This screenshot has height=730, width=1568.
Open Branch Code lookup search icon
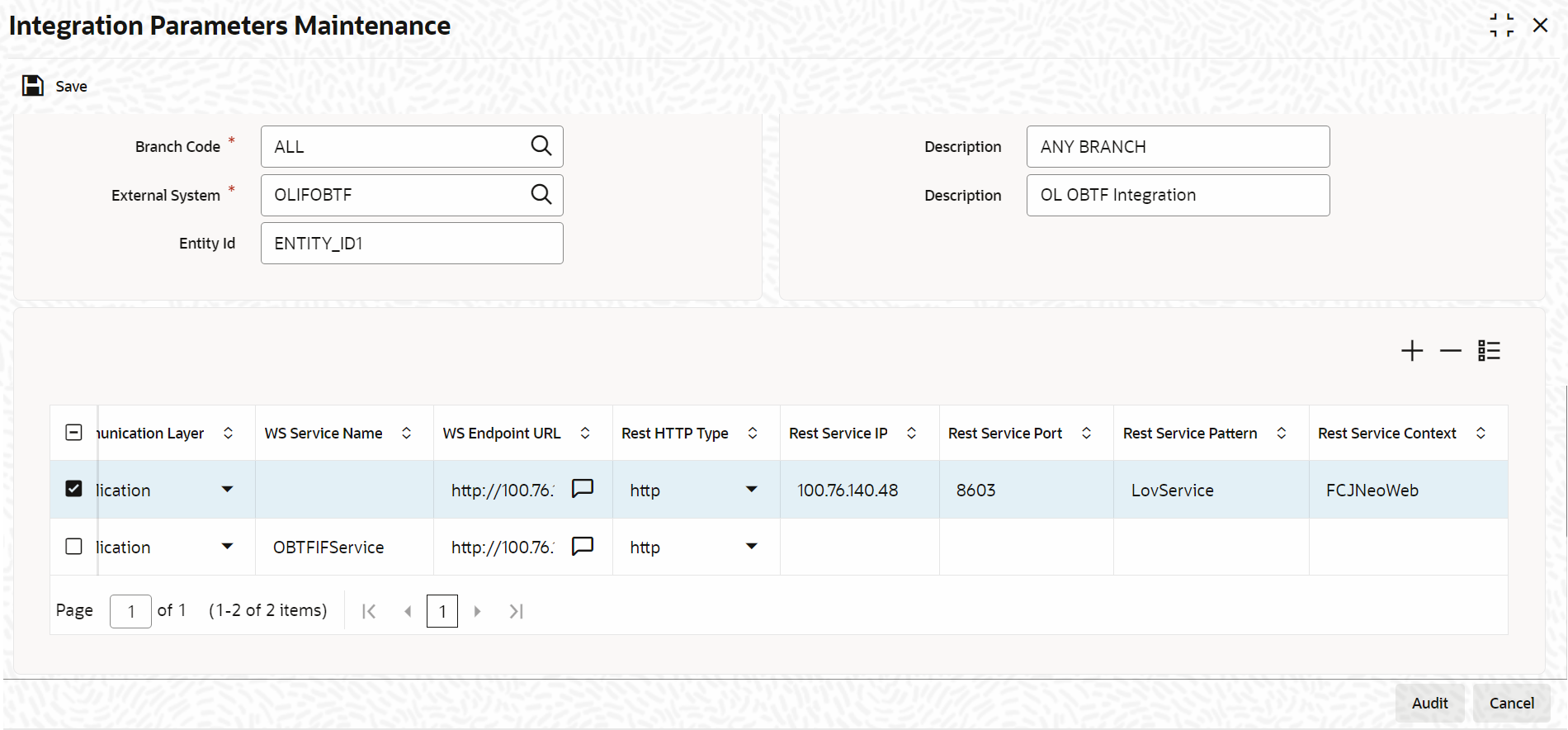click(x=541, y=146)
